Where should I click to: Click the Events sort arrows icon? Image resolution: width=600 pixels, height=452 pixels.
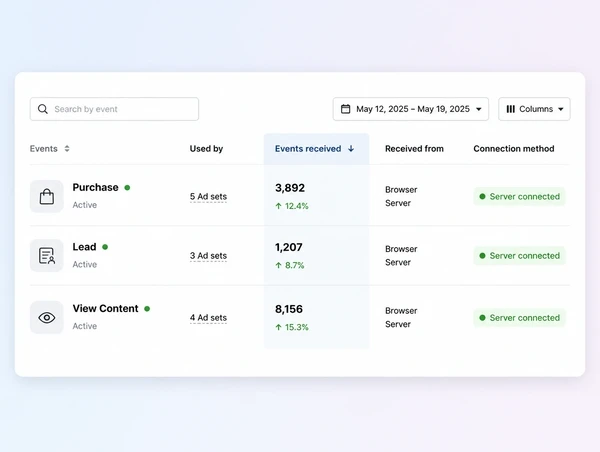click(67, 148)
